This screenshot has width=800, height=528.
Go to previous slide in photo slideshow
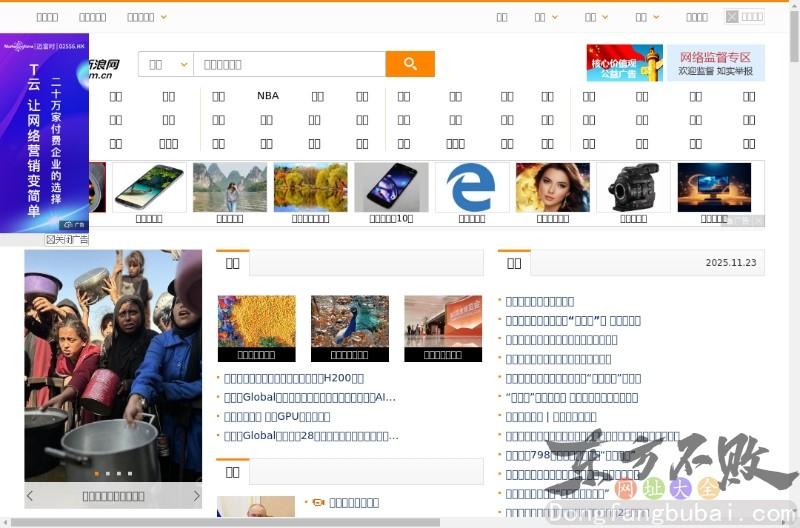30,496
